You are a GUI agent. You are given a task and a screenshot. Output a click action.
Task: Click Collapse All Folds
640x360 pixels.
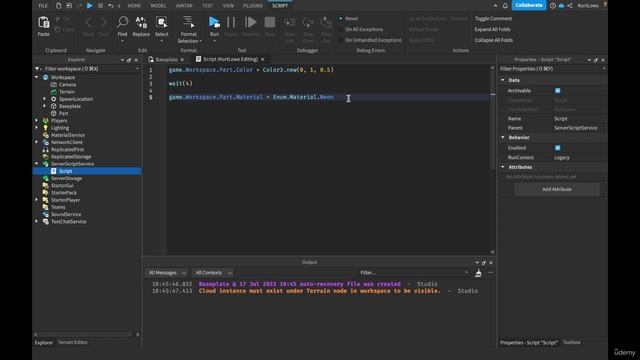(x=493, y=40)
